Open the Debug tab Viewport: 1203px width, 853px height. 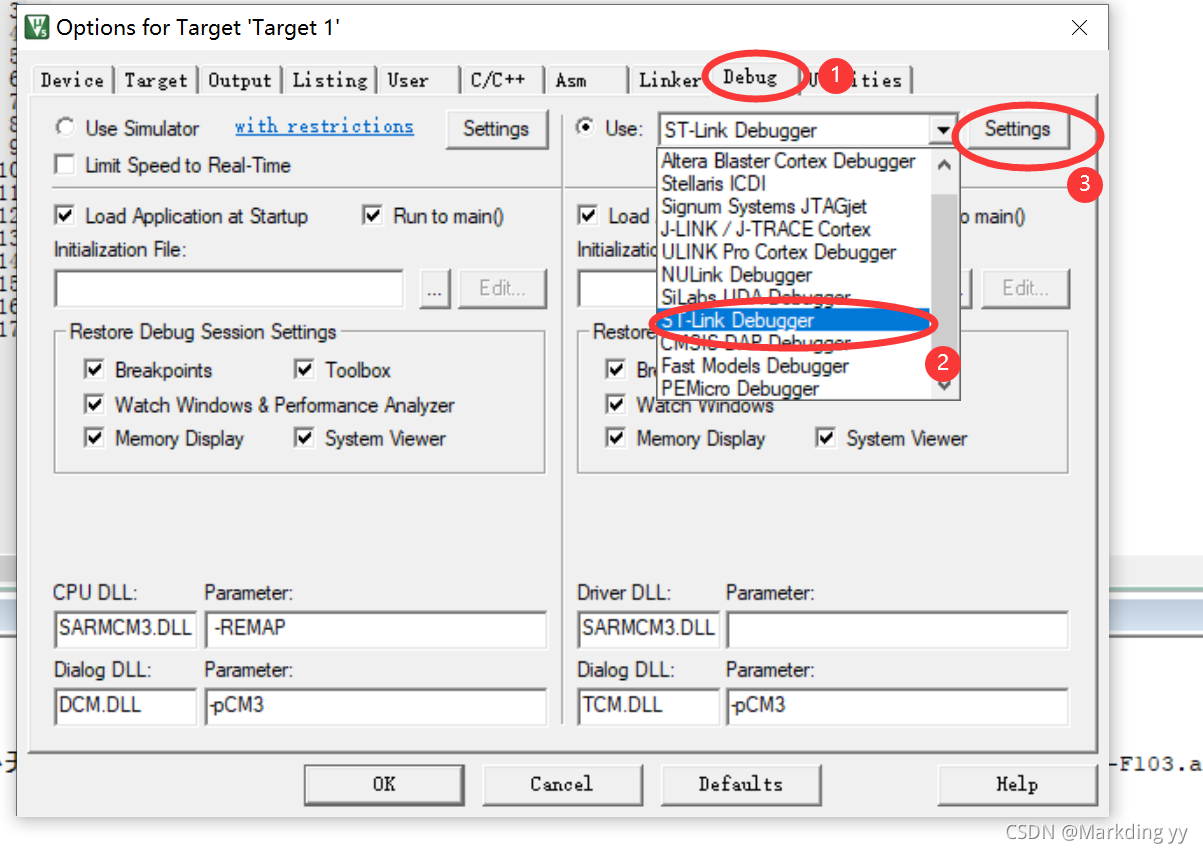tap(750, 77)
